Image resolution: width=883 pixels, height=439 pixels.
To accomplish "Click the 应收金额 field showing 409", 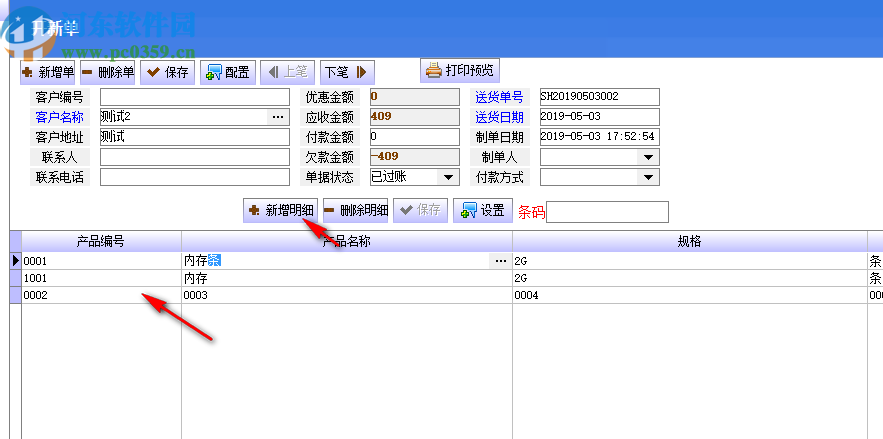I will pos(415,117).
